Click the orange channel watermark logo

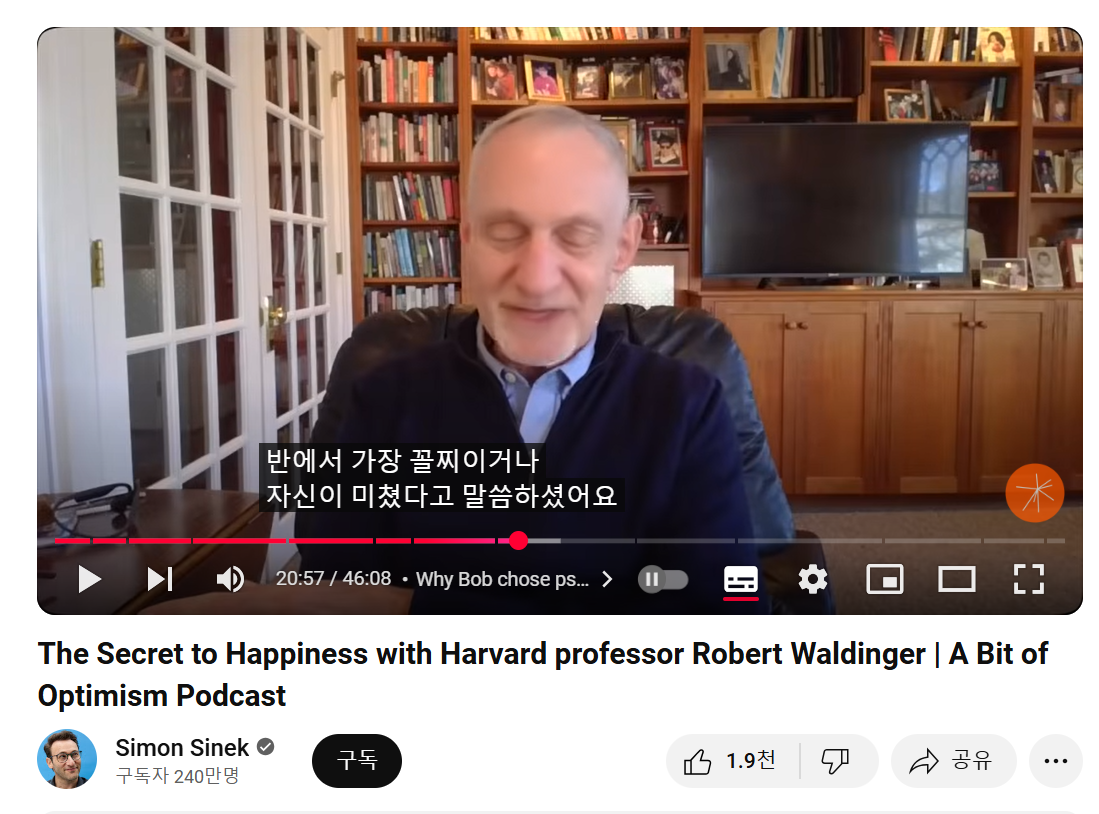coord(1035,493)
